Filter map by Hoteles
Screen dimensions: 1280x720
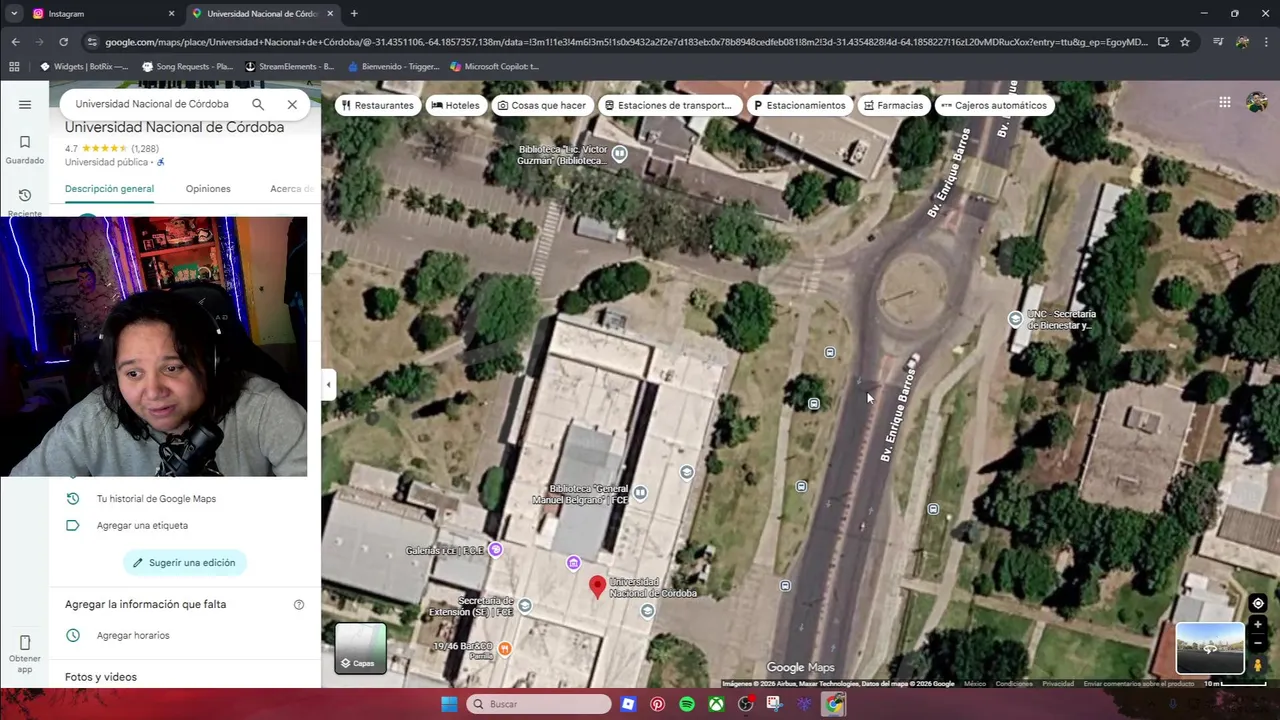(456, 105)
